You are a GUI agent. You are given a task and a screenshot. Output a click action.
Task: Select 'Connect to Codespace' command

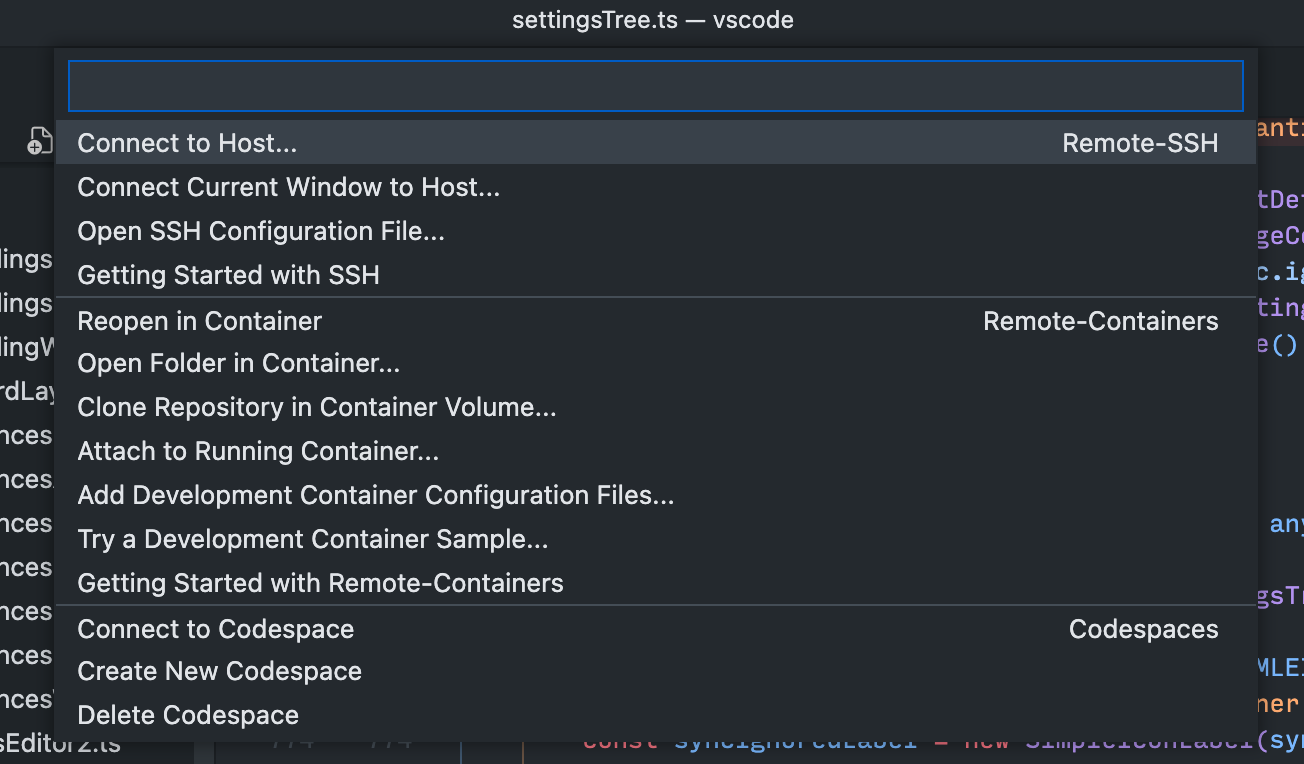[x=215, y=629]
